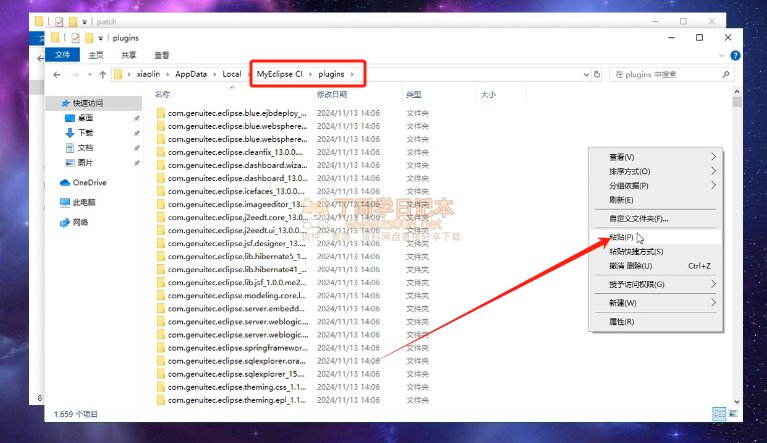767x443 pixels.
Task: Open OneDrive in the navigation pane
Action: [89, 182]
